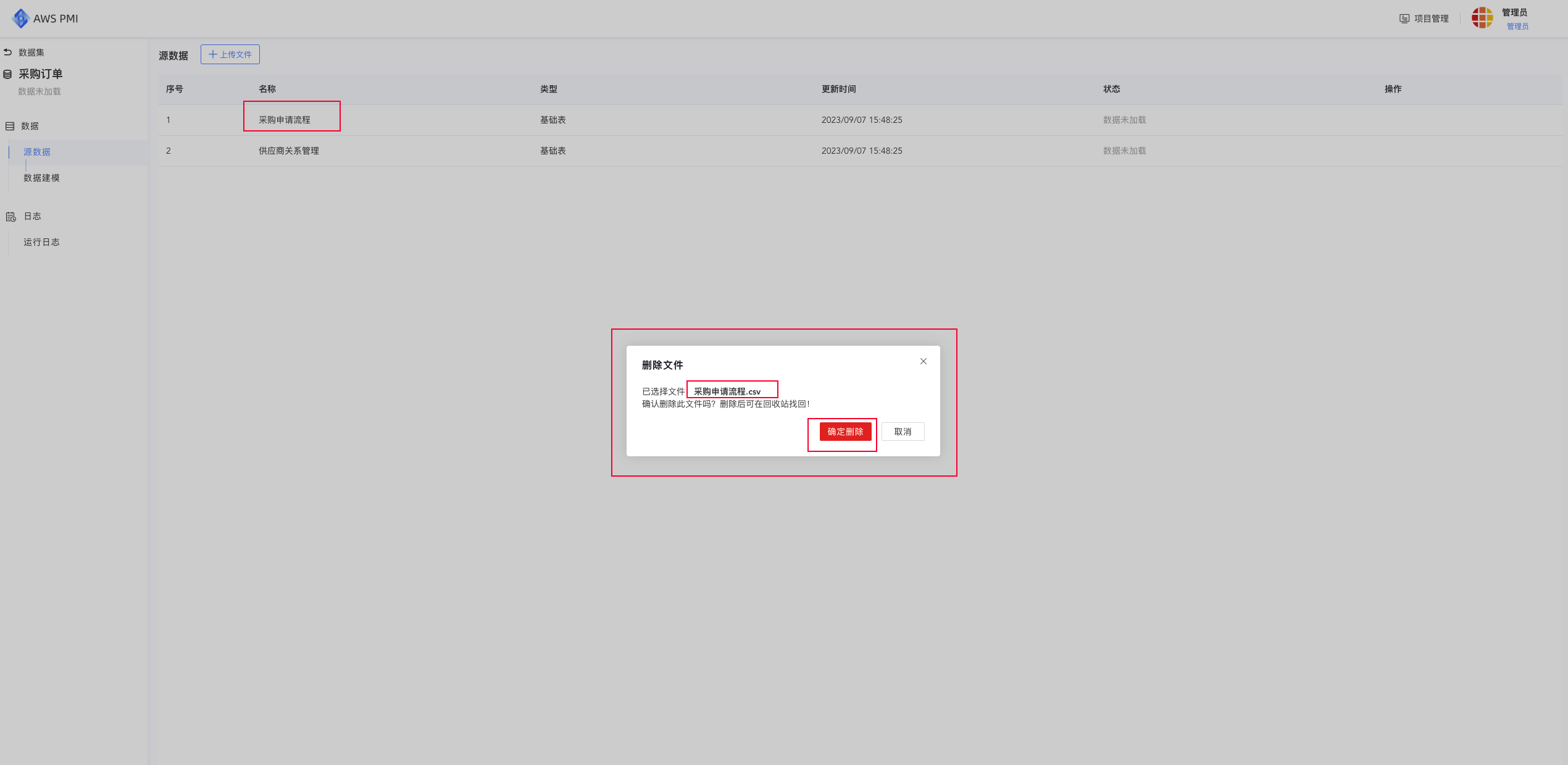
Task: Click the 上传文件 button
Action: 230,54
